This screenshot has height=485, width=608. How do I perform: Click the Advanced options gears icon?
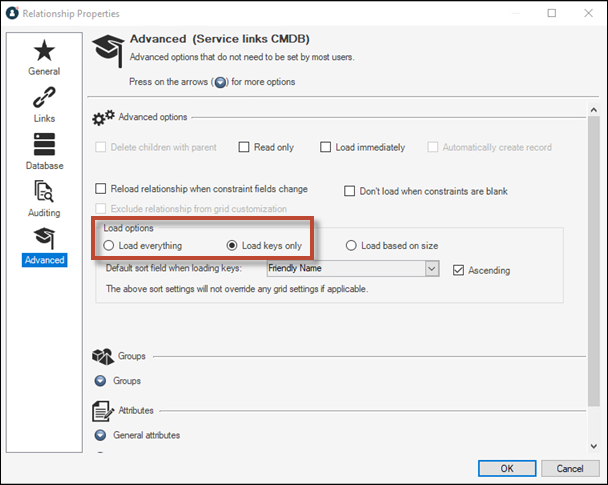pyautogui.click(x=103, y=117)
